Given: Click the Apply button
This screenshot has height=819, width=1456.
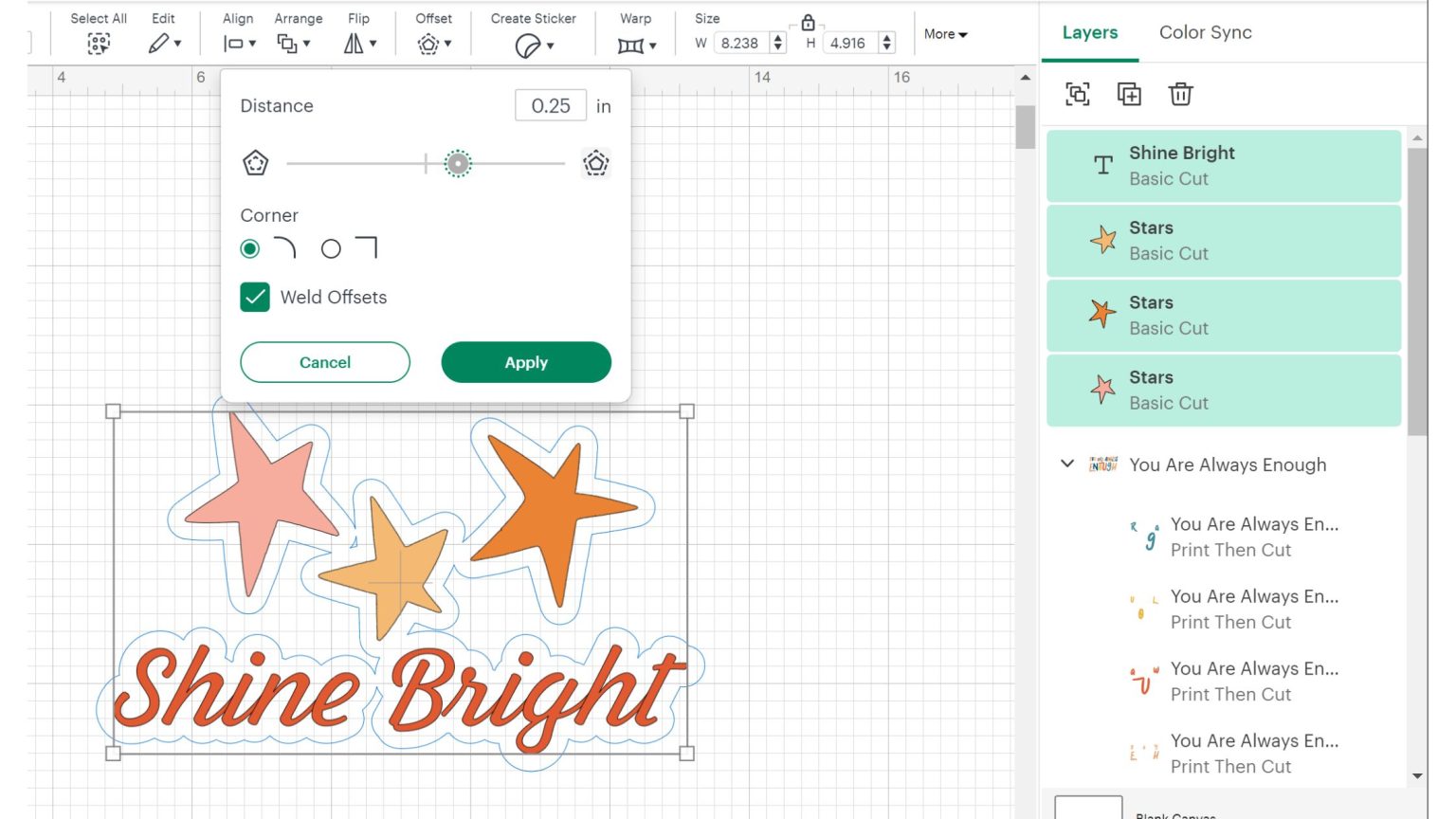Looking at the screenshot, I should 525,362.
